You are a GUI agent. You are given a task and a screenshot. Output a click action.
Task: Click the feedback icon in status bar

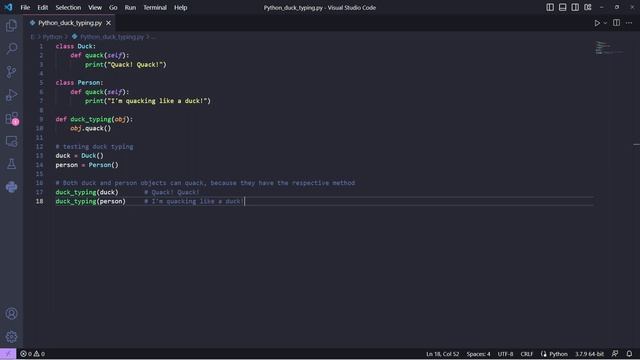tap(615, 354)
